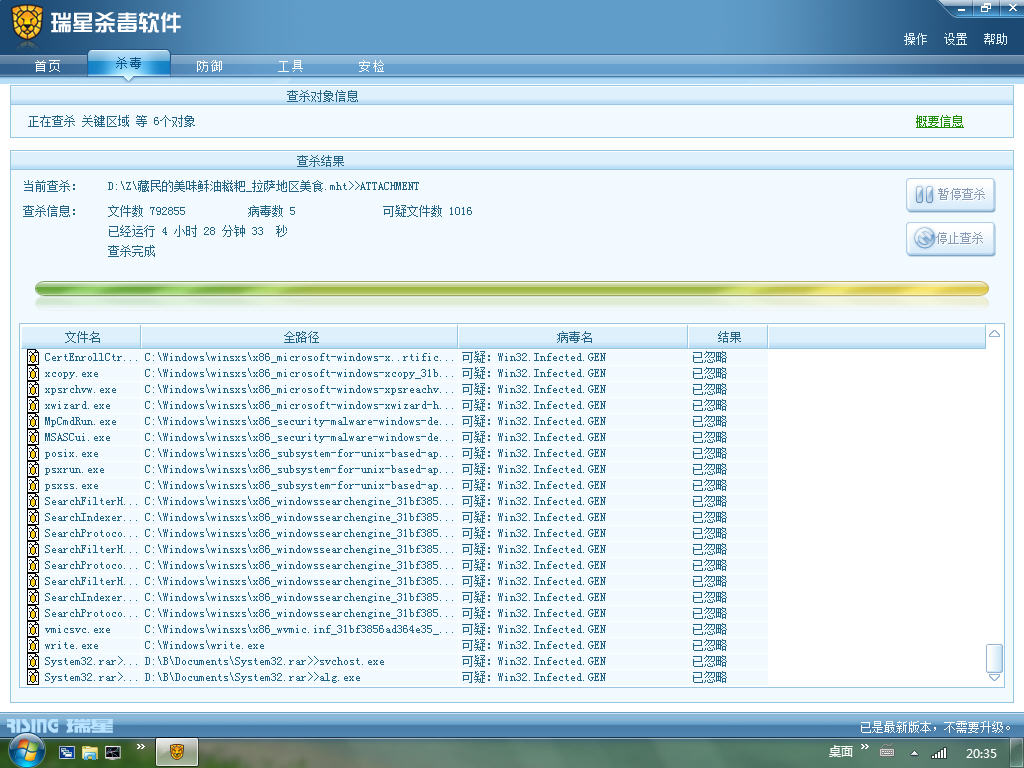Image resolution: width=1024 pixels, height=768 pixels.
Task: Select the xpsrchvw.exe file name
Action: (x=80, y=389)
